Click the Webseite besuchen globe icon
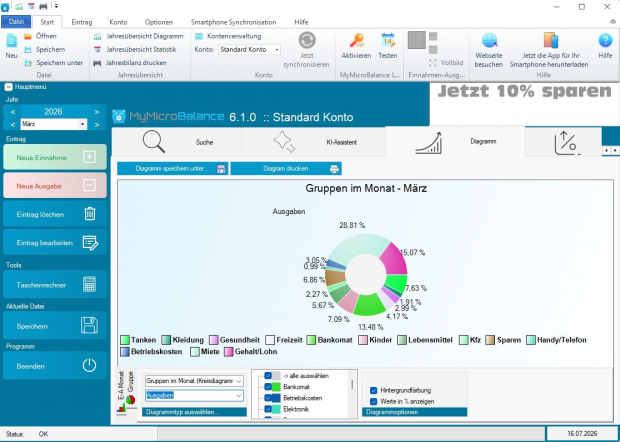The height and width of the screenshot is (442, 620). (x=489, y=40)
